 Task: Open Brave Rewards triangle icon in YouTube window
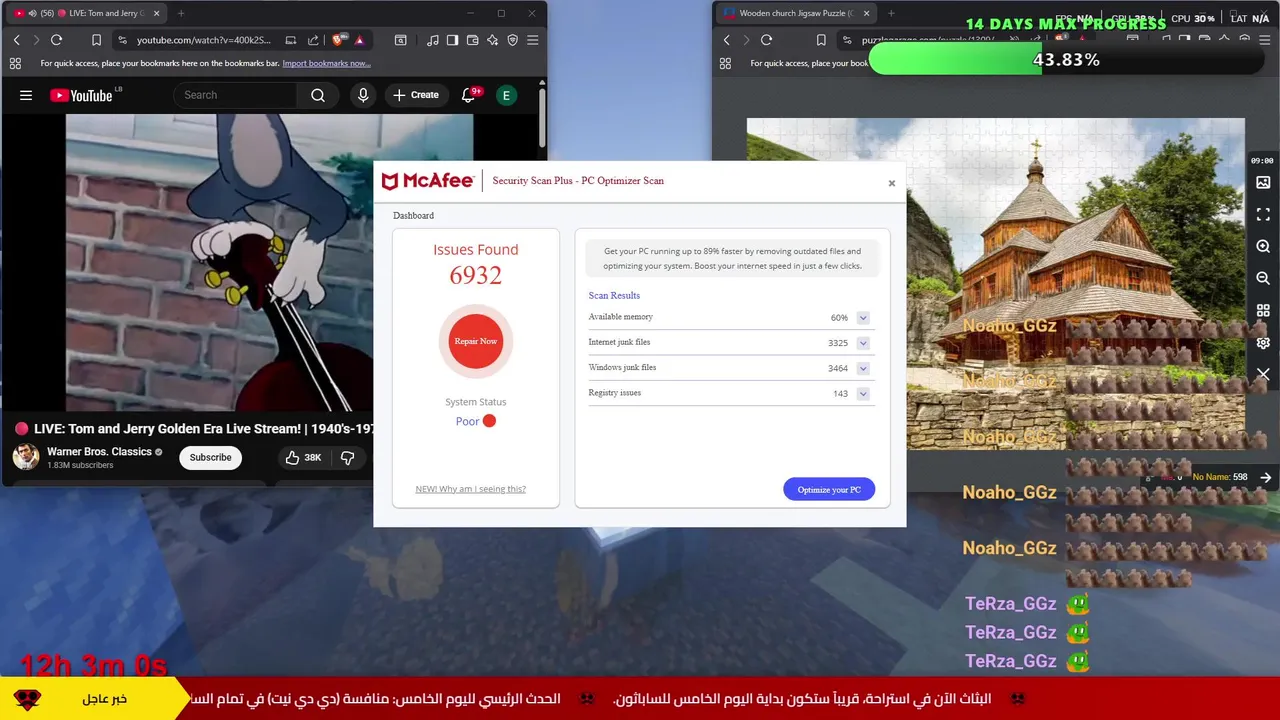(x=359, y=40)
